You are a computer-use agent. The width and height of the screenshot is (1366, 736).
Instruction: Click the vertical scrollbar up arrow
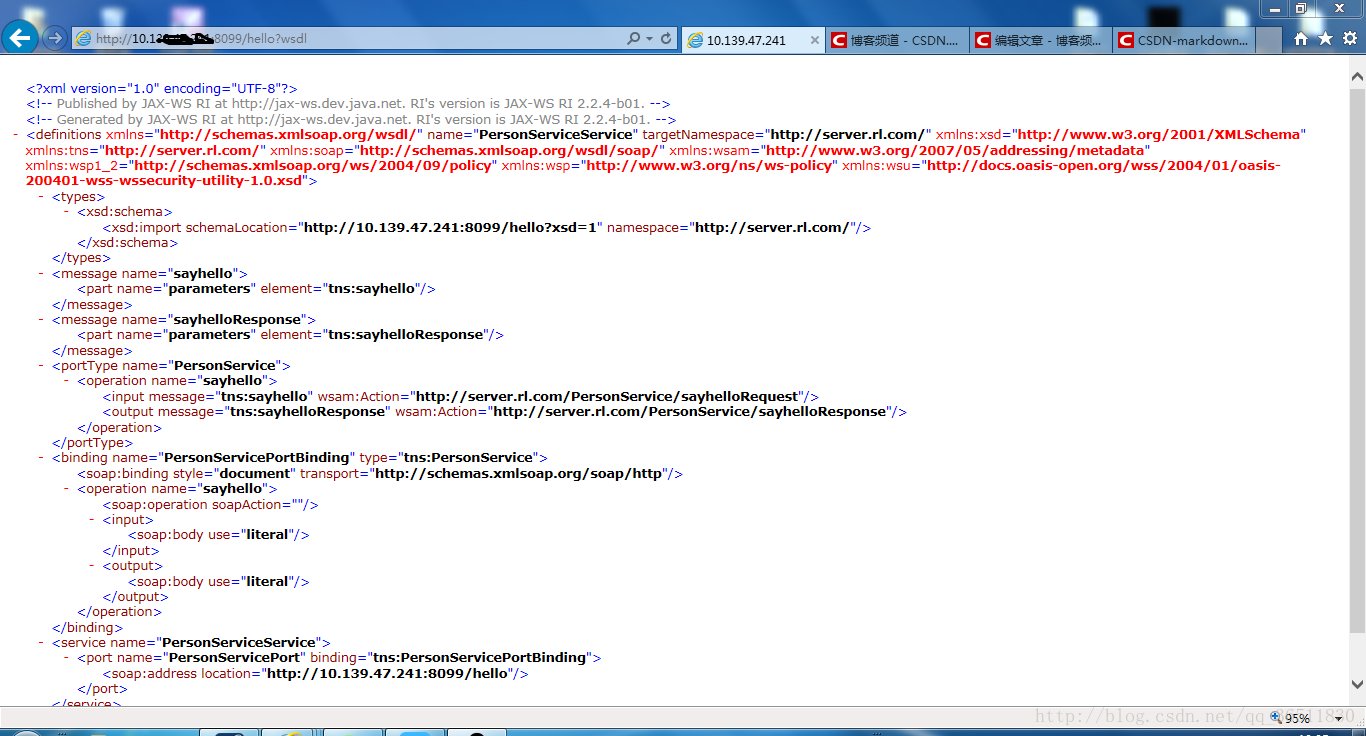1357,77
